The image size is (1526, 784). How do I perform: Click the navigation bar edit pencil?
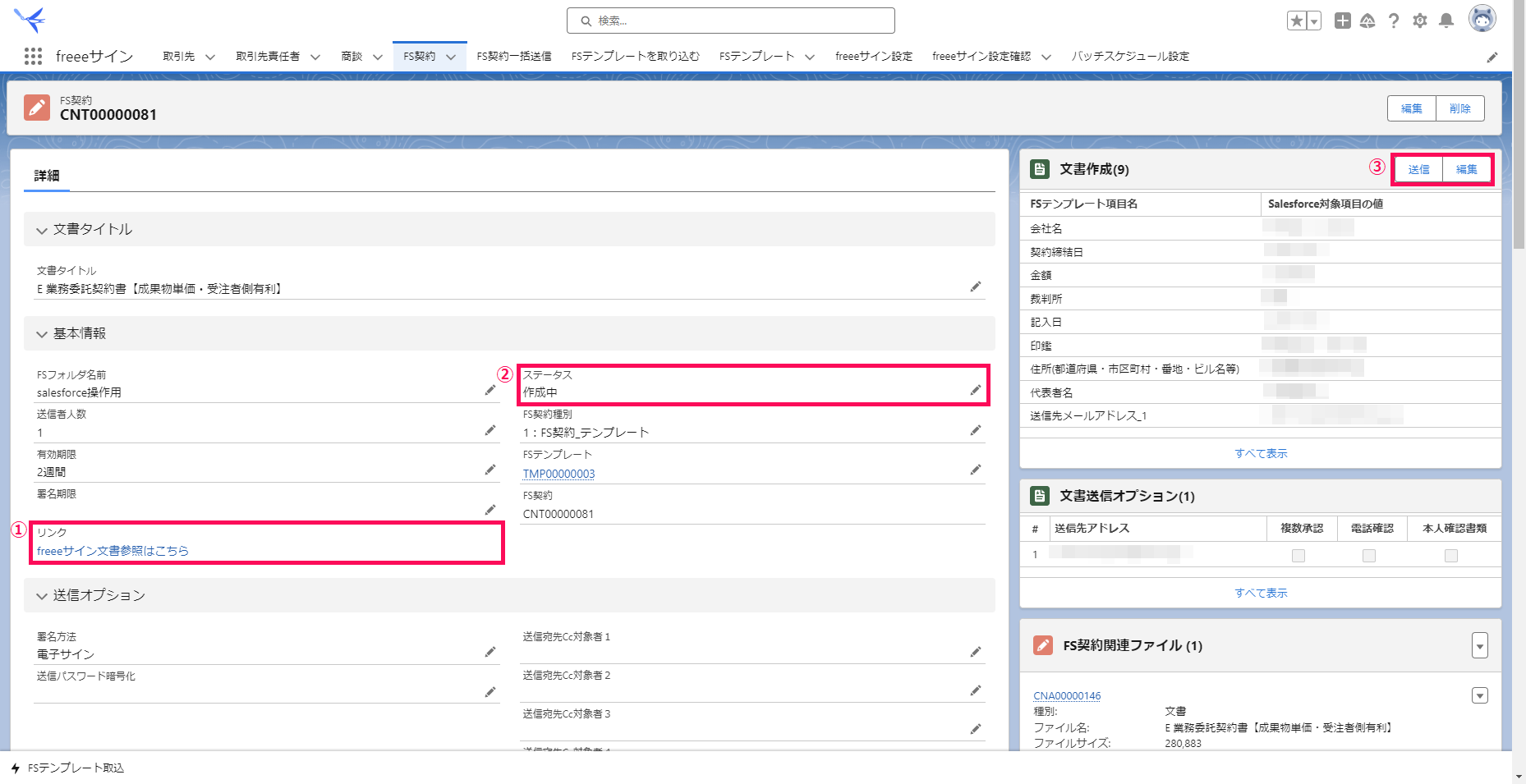click(1492, 57)
